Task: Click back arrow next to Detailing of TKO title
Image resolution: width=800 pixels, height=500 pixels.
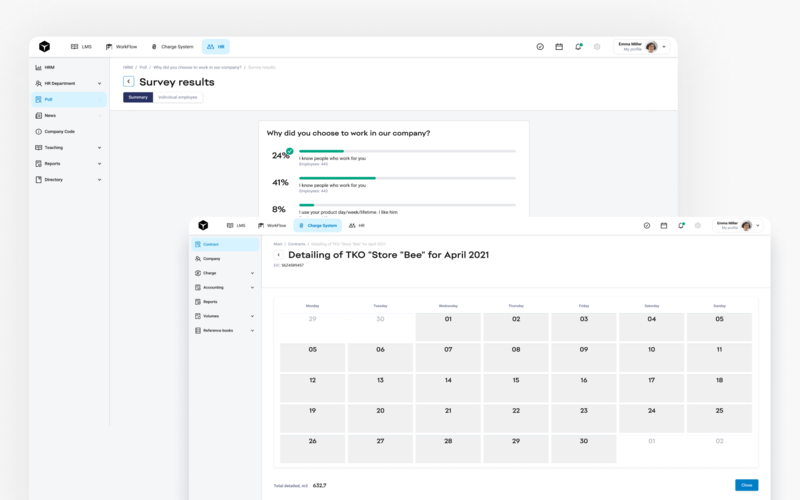Action: point(279,255)
